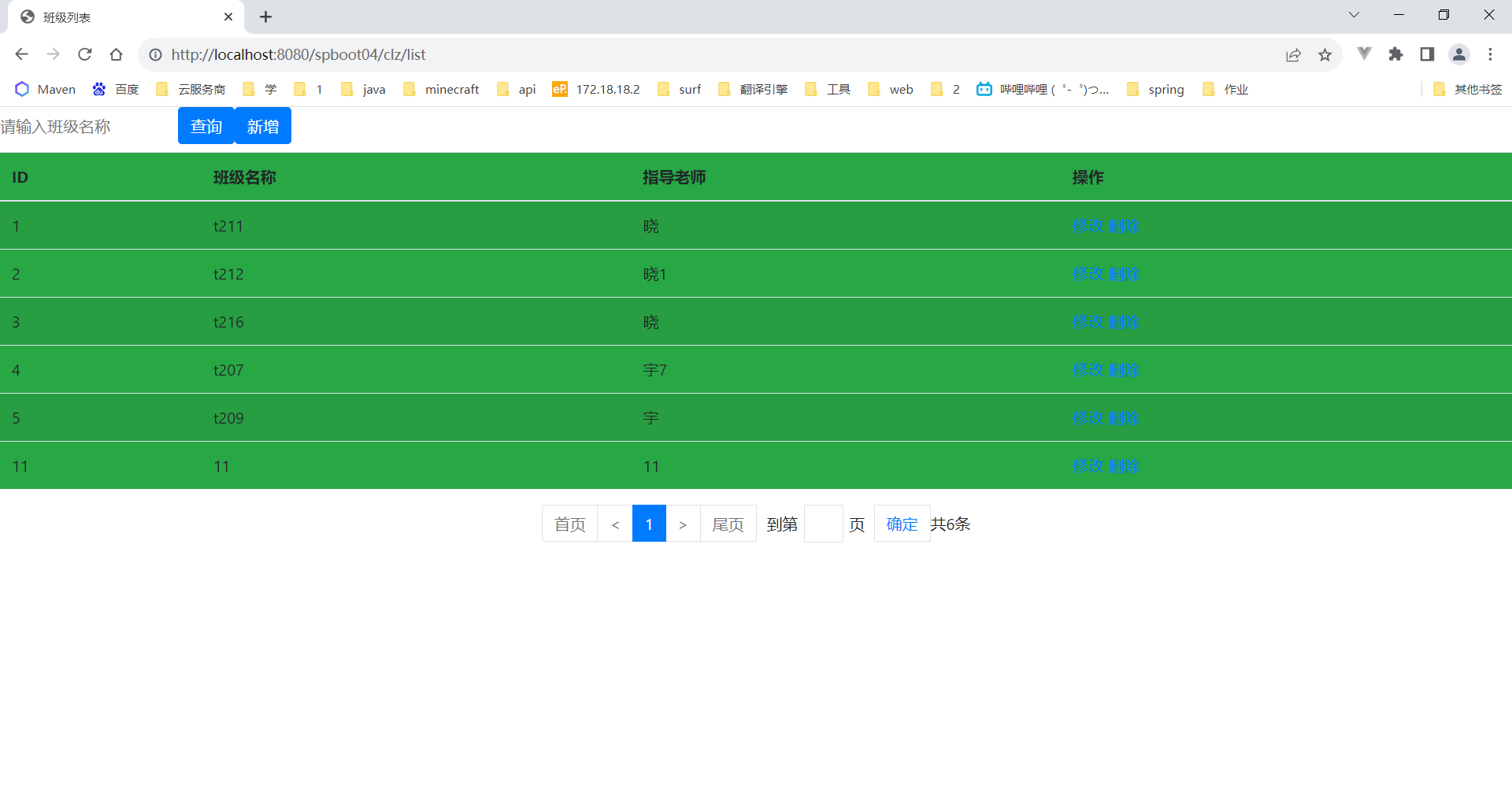This screenshot has height=811, width=1512.
Task: Open the java bookmark folder
Action: [x=363, y=89]
